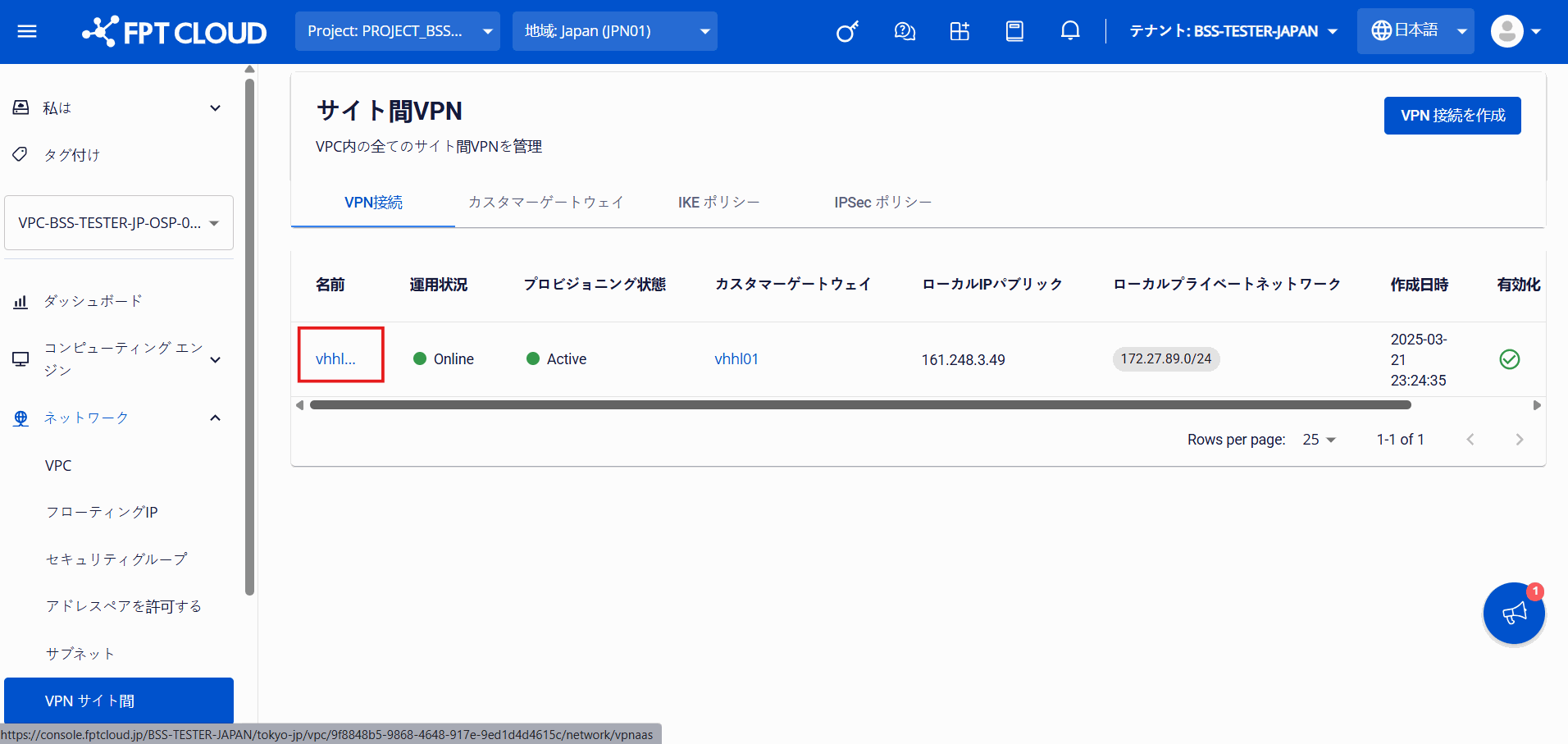Image resolution: width=1568 pixels, height=744 pixels.
Task: Click the プロビジョニング状態 column header
Action: [595, 285]
